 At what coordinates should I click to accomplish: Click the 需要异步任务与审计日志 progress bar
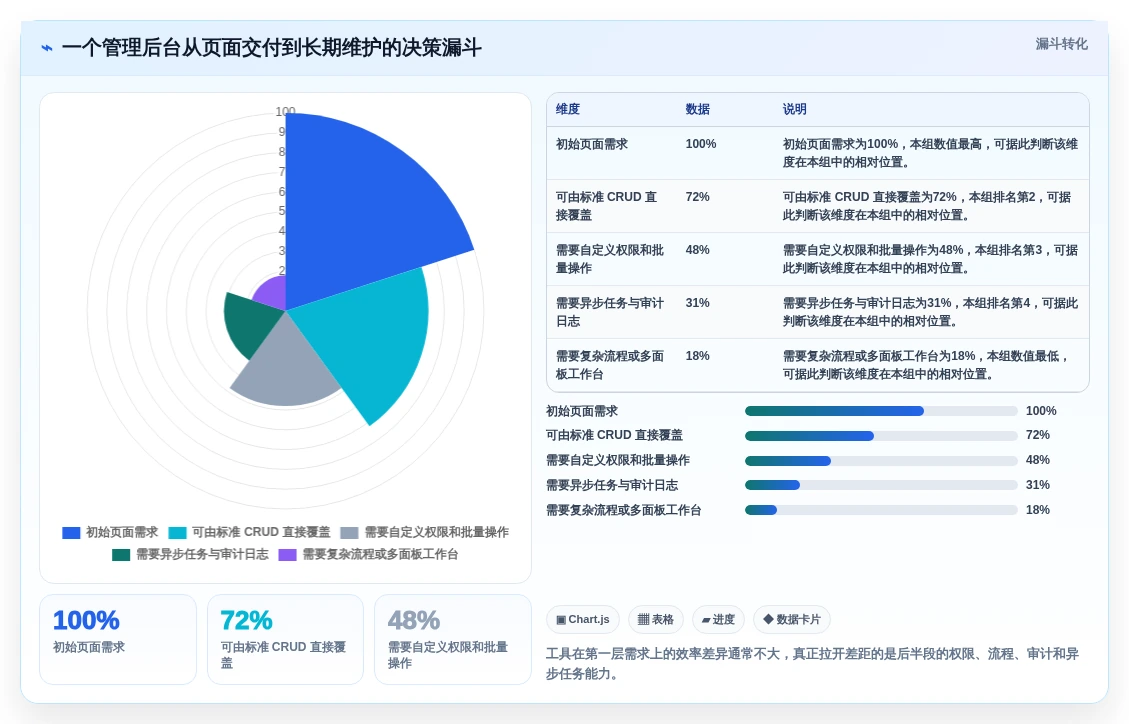pos(881,485)
